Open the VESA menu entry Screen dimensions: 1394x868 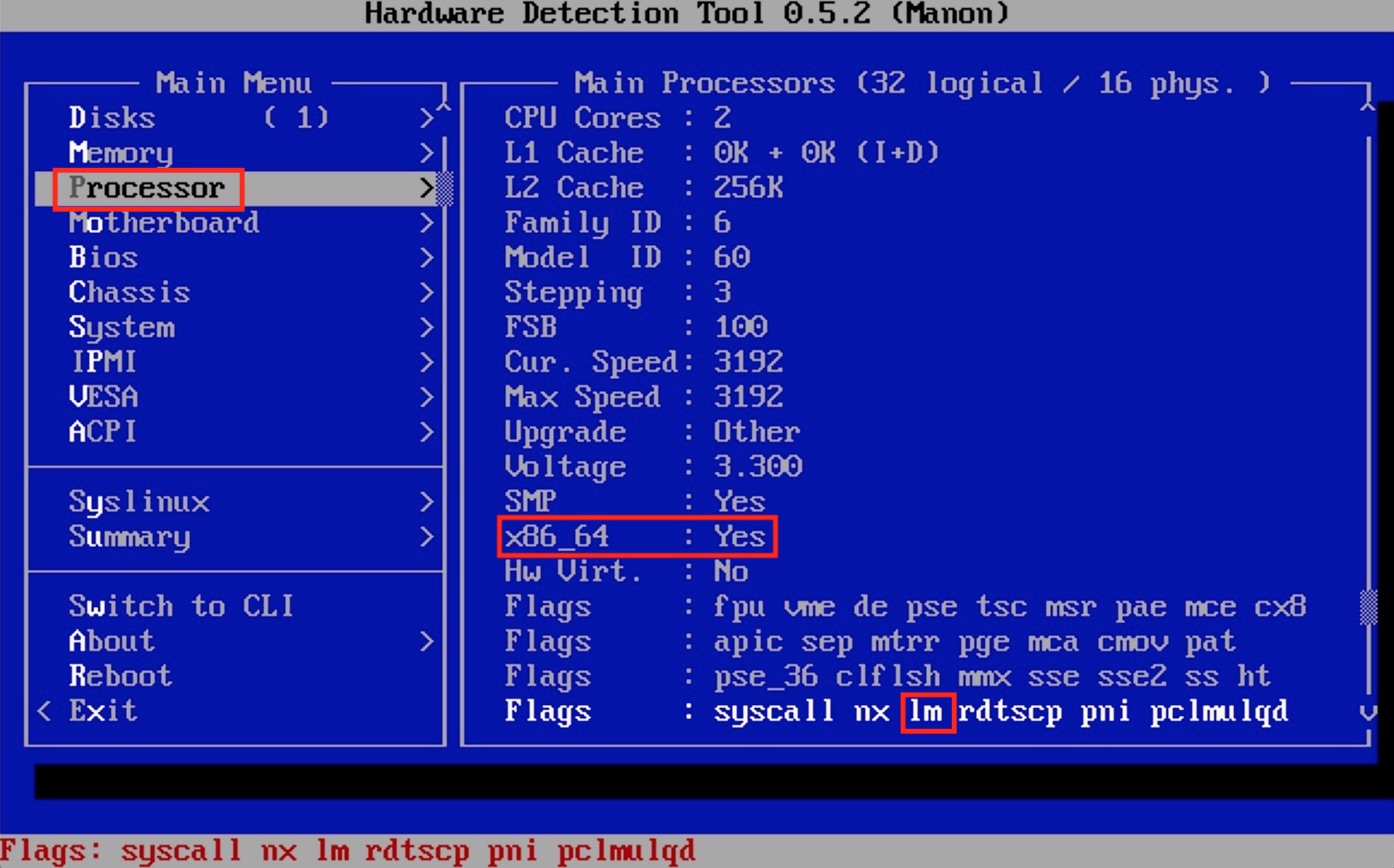click(x=103, y=398)
